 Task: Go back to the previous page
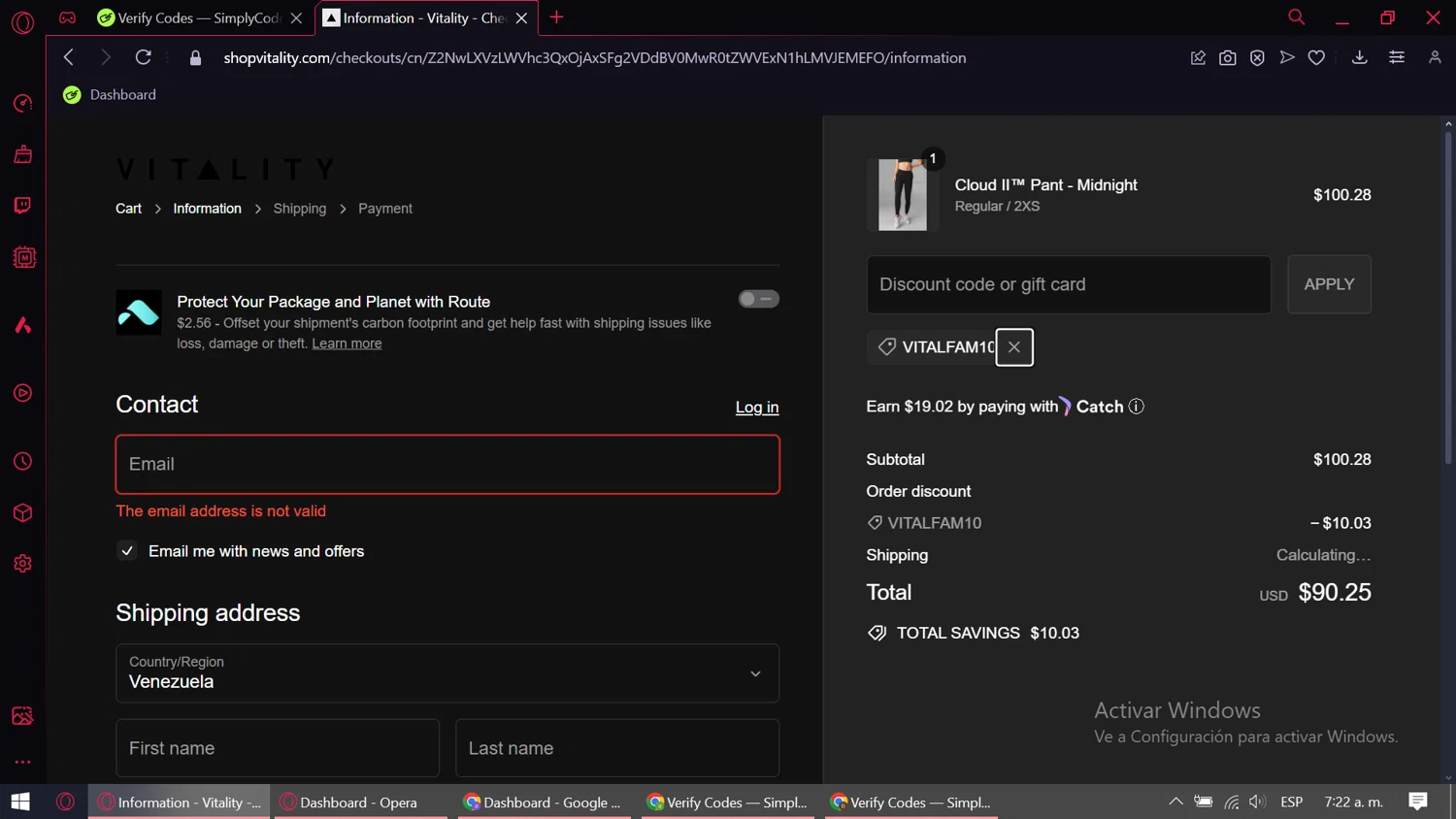point(68,57)
